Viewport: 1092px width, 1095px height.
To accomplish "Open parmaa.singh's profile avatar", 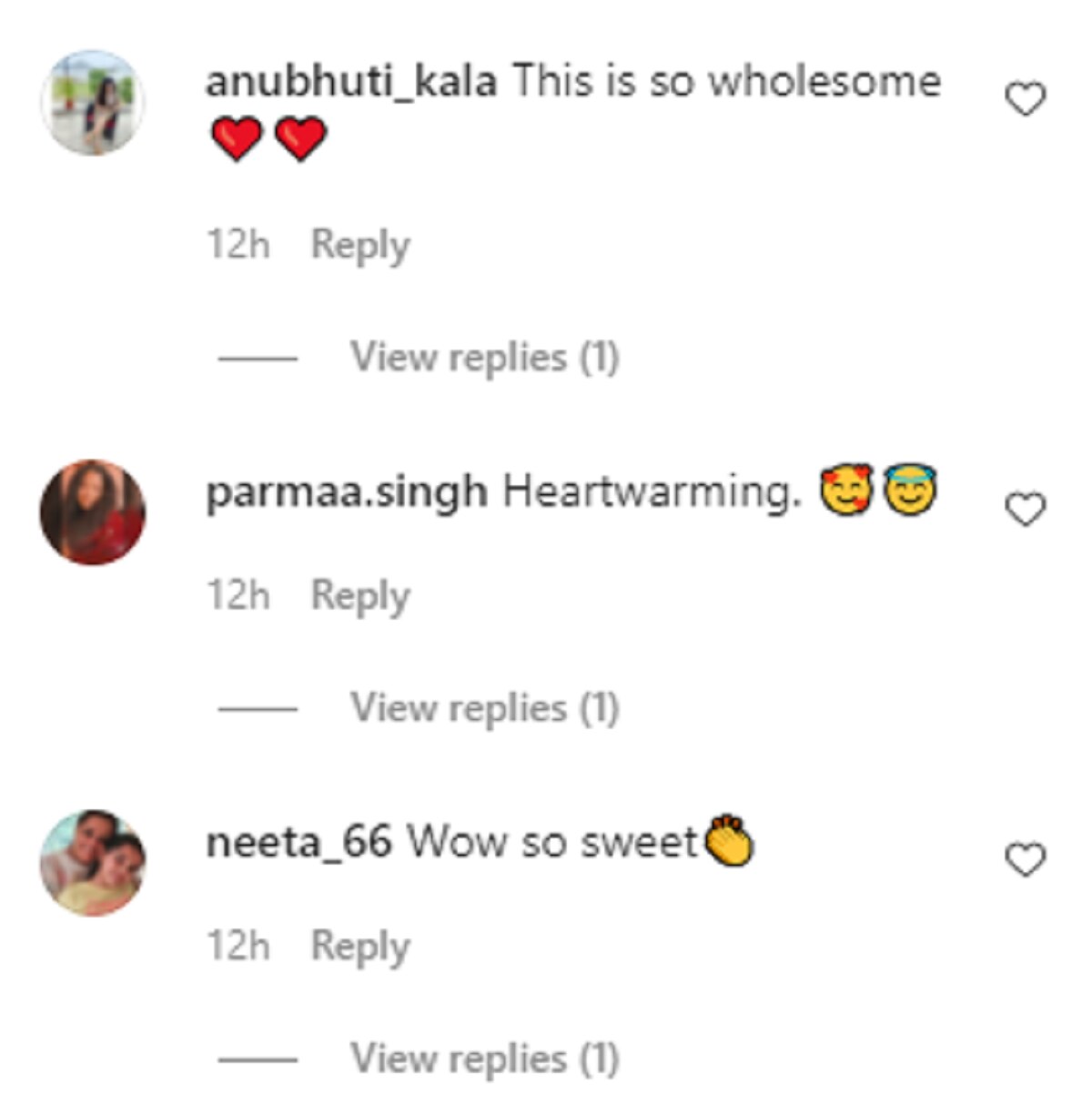I will click(93, 512).
